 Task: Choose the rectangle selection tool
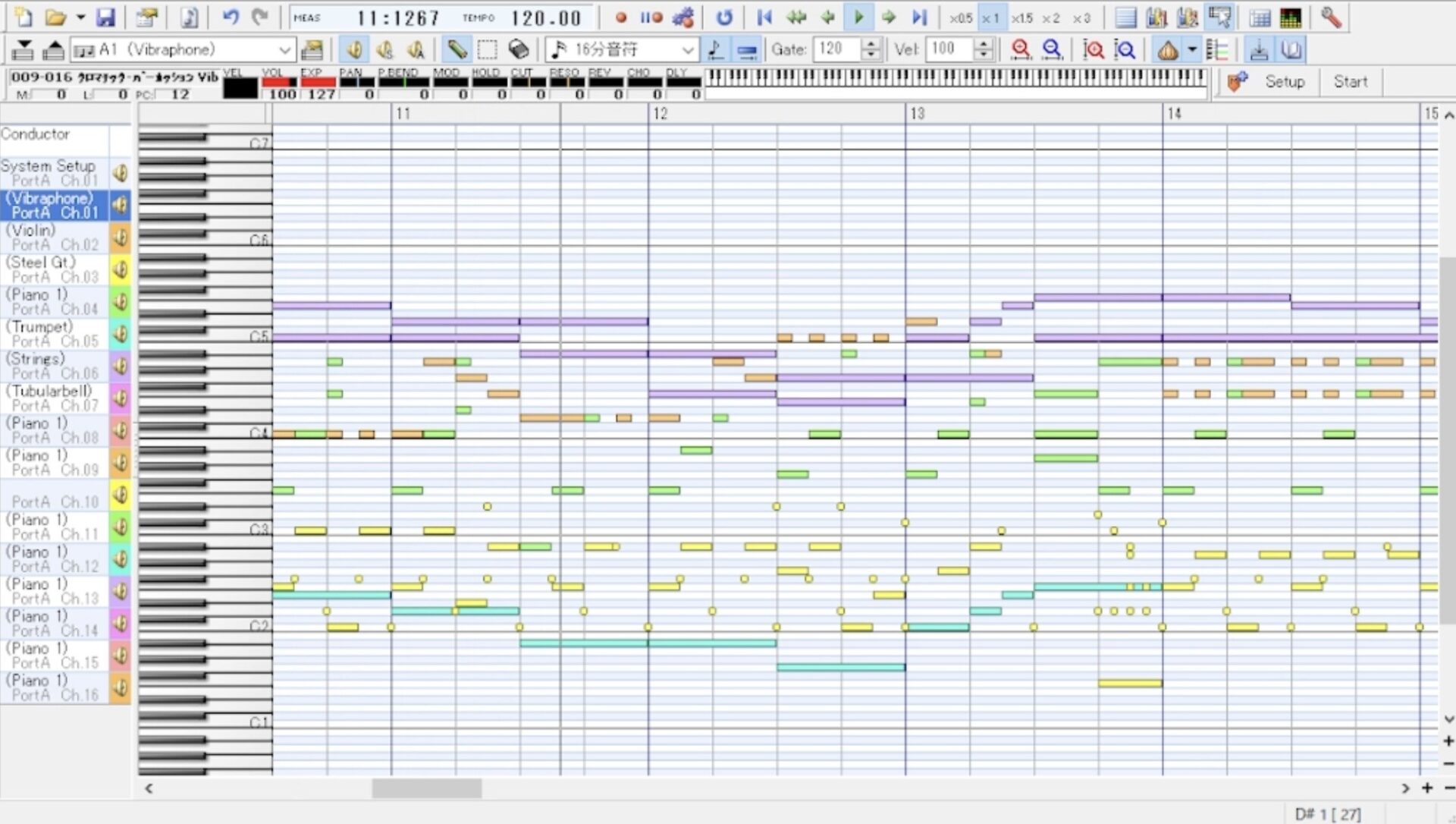pos(487,50)
